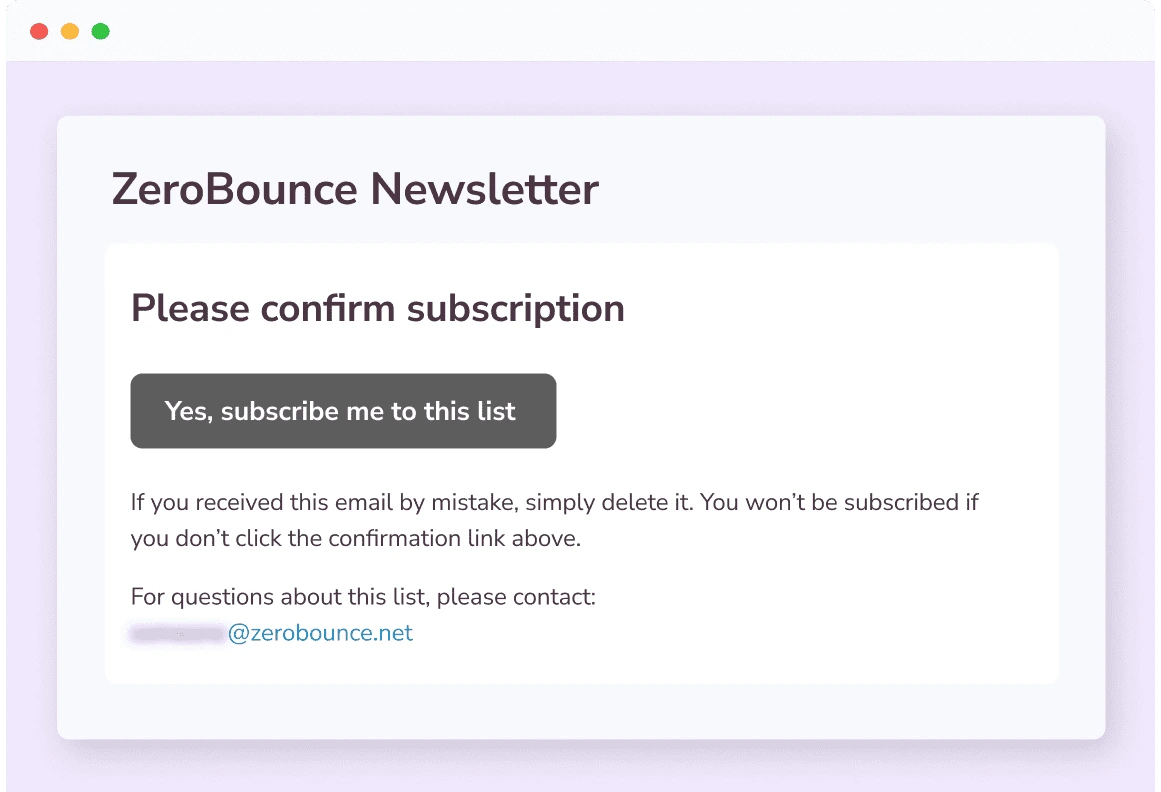Click the line 'For questions about this list'
Viewport: 1161px width, 792px height.
[363, 596]
